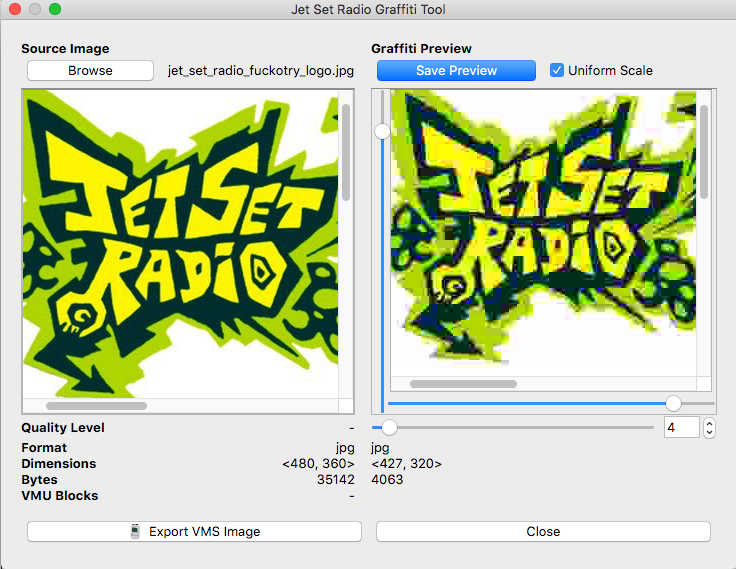Image resolution: width=736 pixels, height=569 pixels.
Task: Click the Graffiti Preview heading
Action: click(x=421, y=49)
